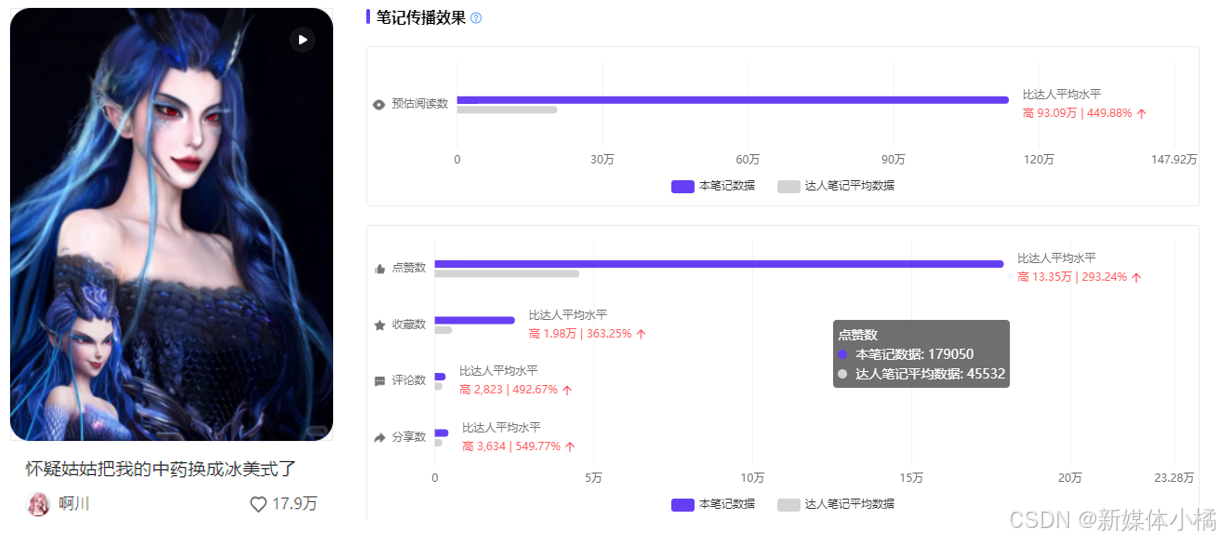The height and width of the screenshot is (539, 1220).
Task: Click the 笔记传播效果 section heading
Action: click(x=421, y=17)
